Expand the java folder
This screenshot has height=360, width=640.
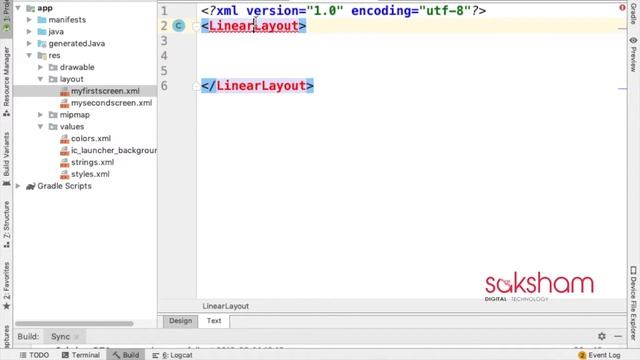(x=29, y=31)
